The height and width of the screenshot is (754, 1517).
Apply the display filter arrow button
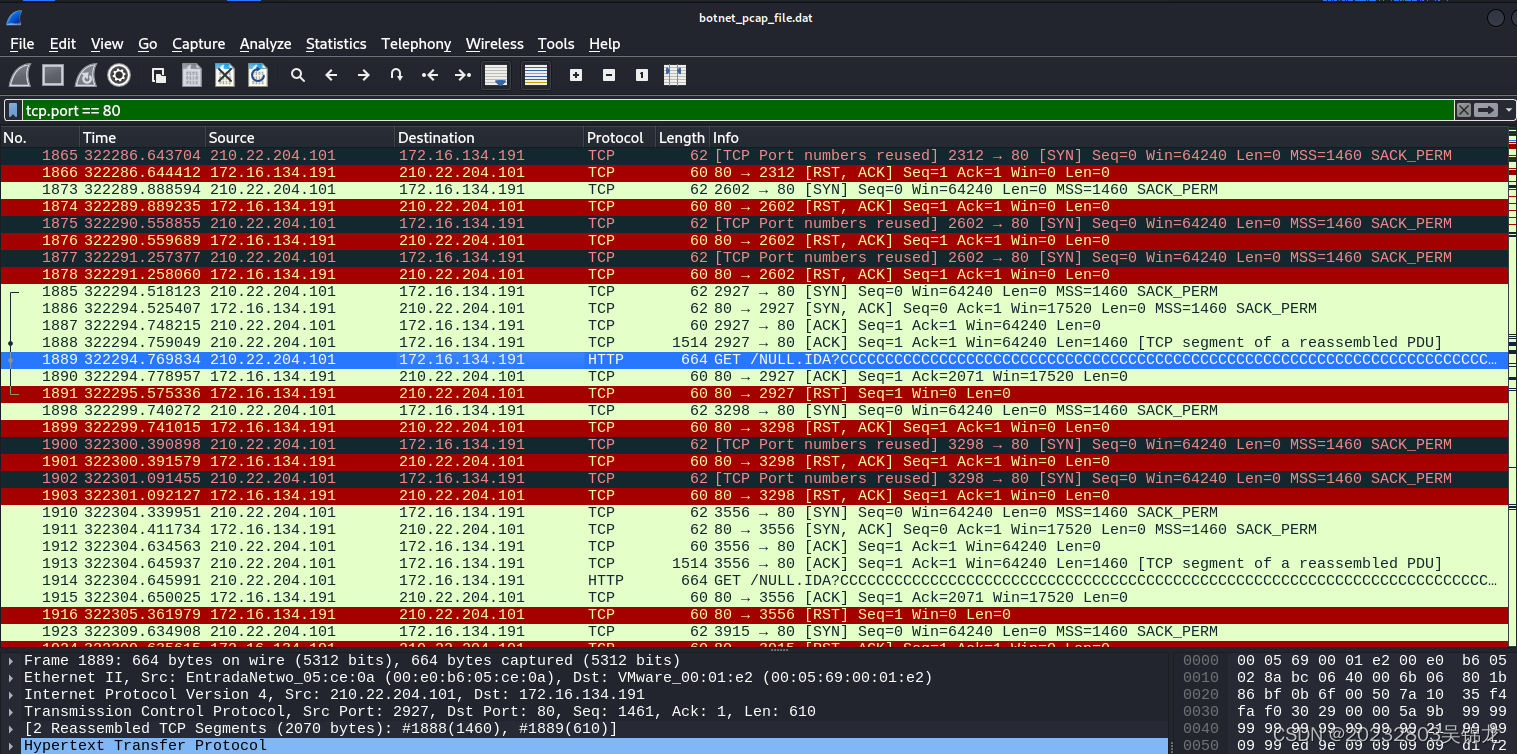coord(1487,110)
